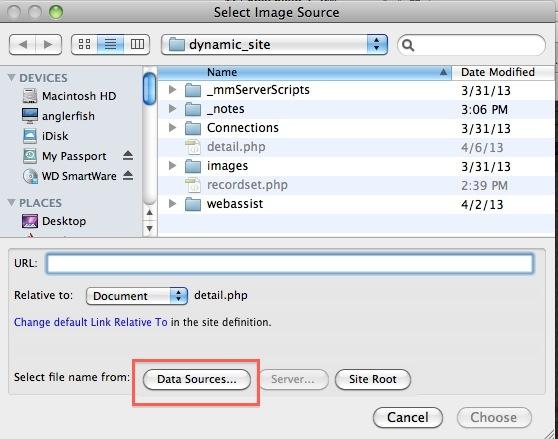Image resolution: width=558 pixels, height=439 pixels.
Task: Open the Change default Link Relative To link
Action: click(x=90, y=322)
